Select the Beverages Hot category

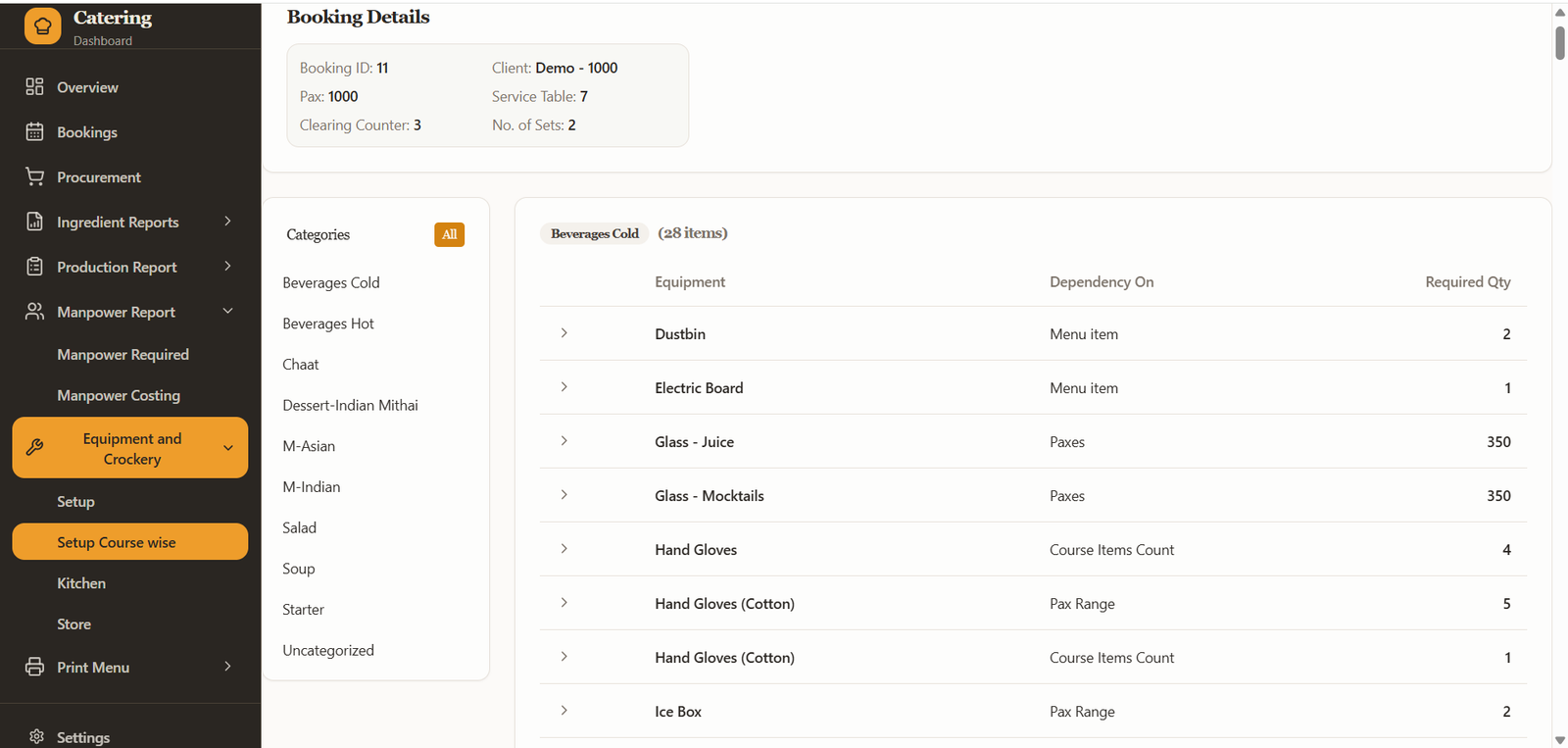click(328, 324)
